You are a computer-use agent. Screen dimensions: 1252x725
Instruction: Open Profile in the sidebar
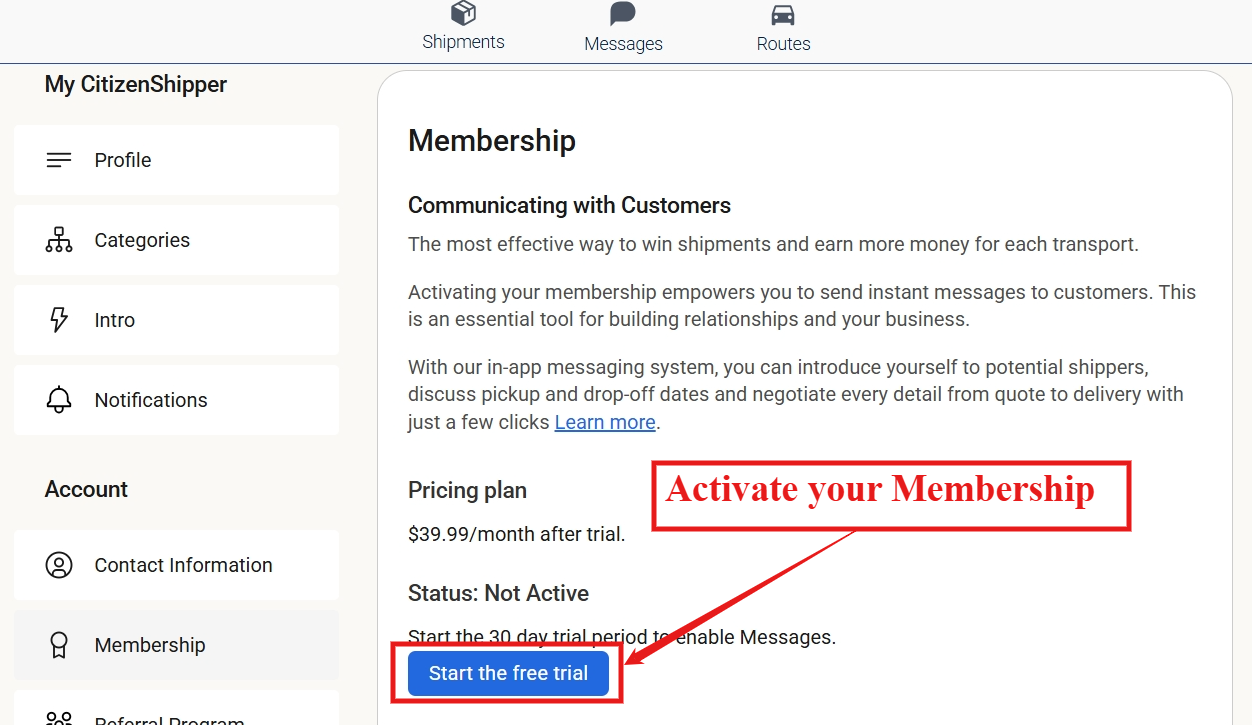[123, 160]
